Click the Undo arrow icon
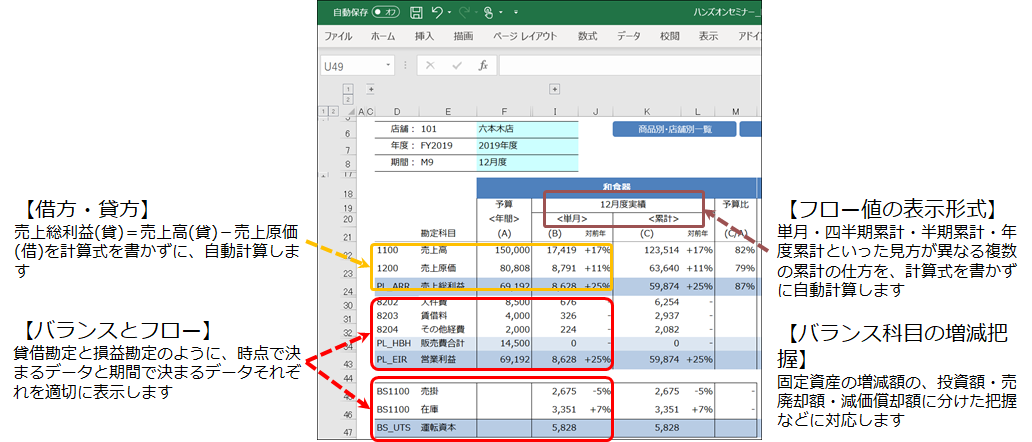The width and height of the screenshot is (1032, 442). (x=437, y=12)
